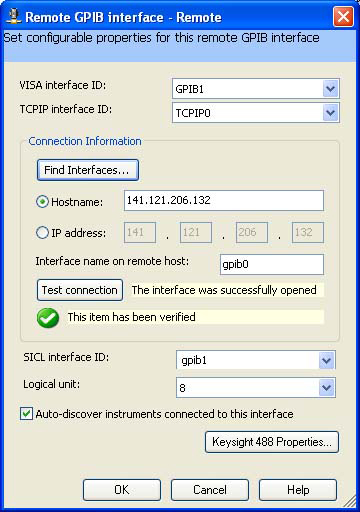The image size is (360, 512).
Task: Confirm with the OK button
Action: point(122,490)
